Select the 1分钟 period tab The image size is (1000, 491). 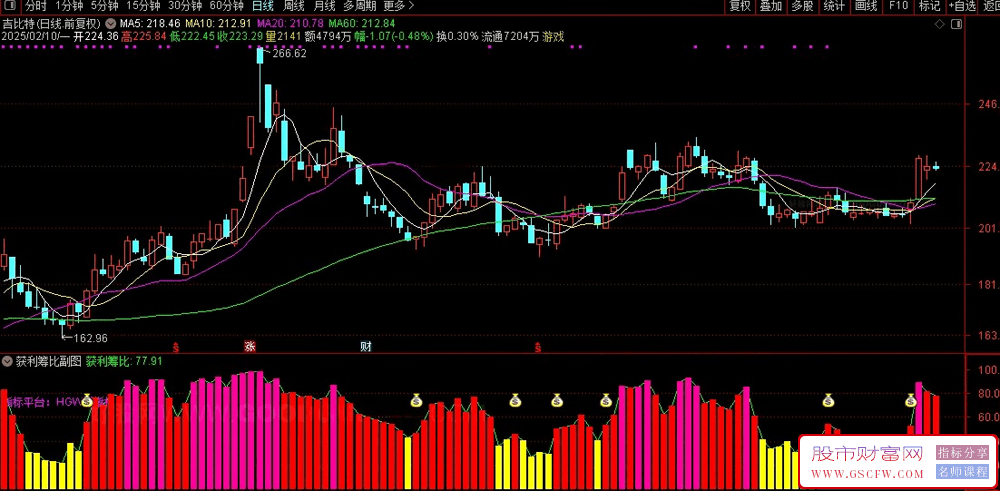click(x=69, y=6)
